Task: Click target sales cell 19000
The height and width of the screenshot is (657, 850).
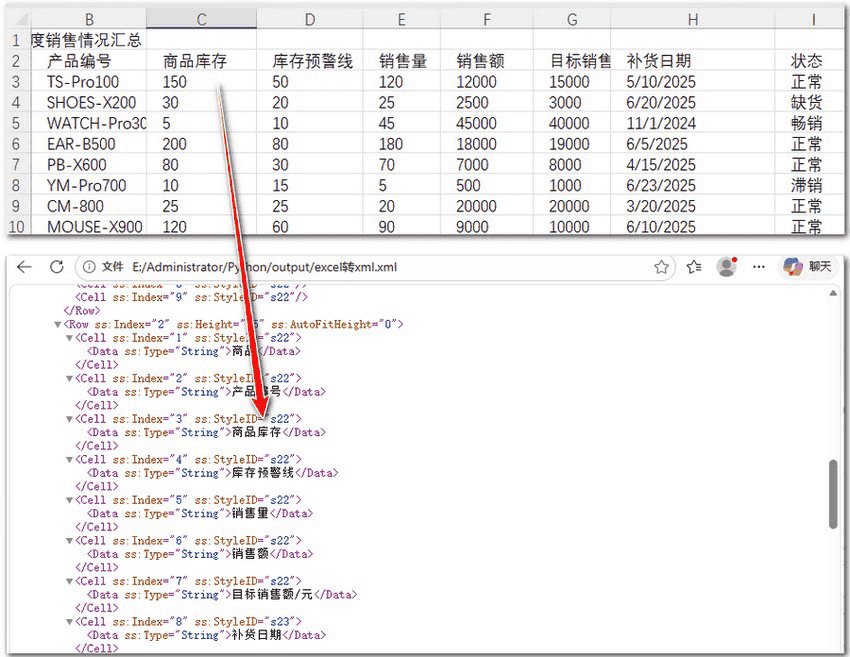Action: 572,144
